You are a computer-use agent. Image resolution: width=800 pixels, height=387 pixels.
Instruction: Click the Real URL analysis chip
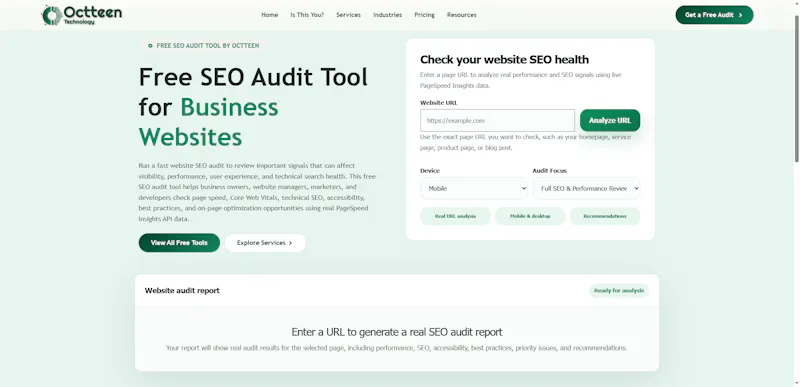point(455,216)
